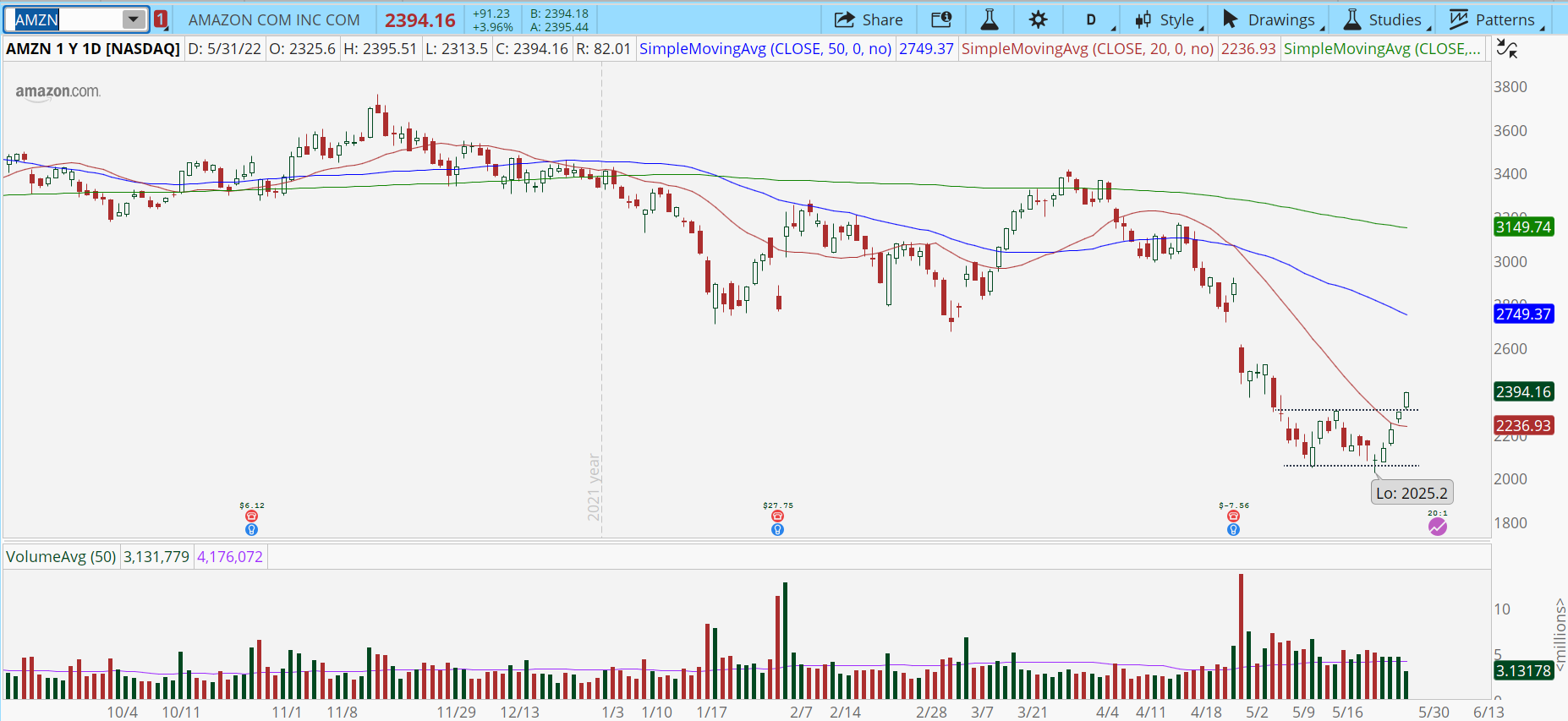Click the 10/4 date on the time axis
Screen dimensions: 1568x721
[x=123, y=712]
